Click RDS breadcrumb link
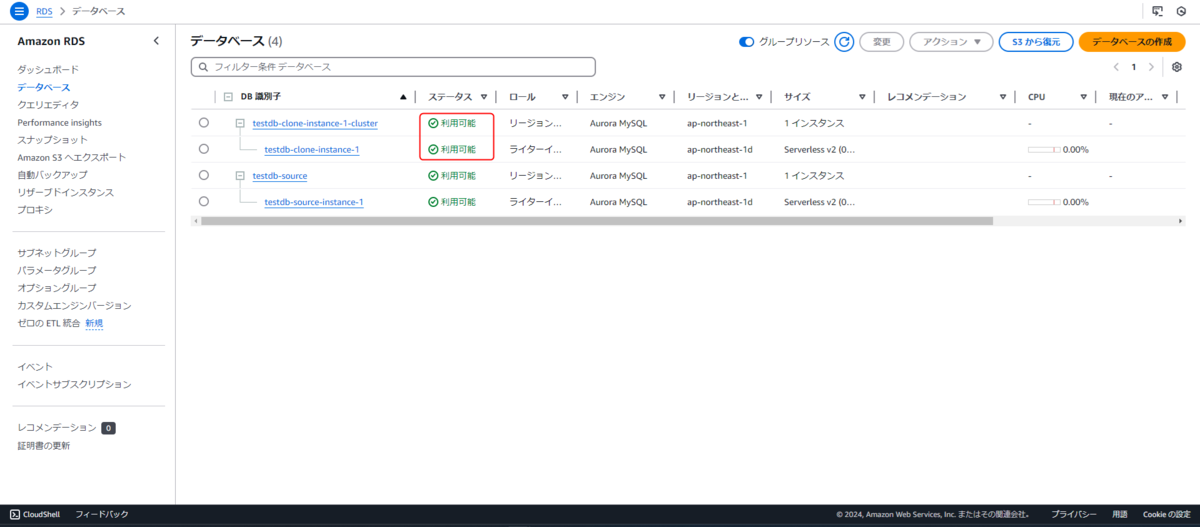Viewport: 1200px width, 527px height. click(44, 11)
